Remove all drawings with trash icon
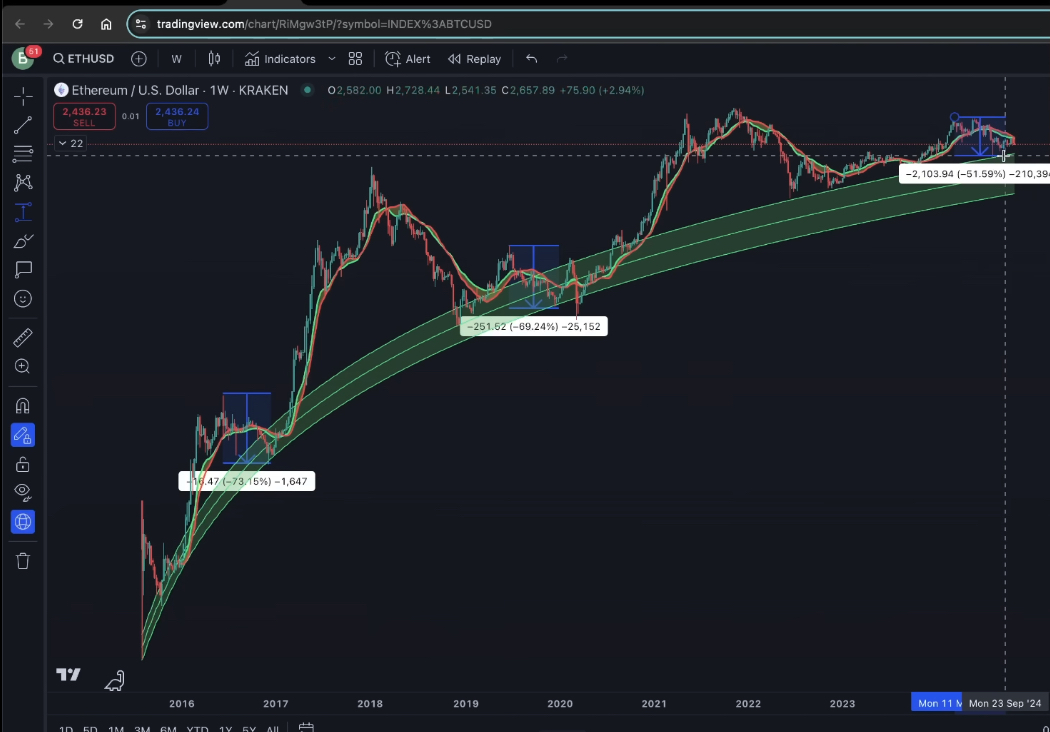Image resolution: width=1050 pixels, height=732 pixels. click(x=22, y=561)
